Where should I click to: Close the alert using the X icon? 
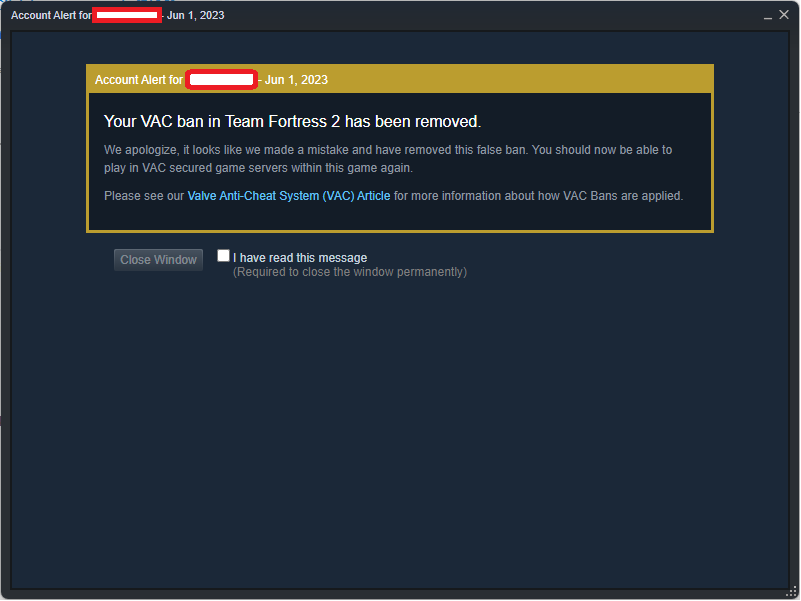coord(784,15)
